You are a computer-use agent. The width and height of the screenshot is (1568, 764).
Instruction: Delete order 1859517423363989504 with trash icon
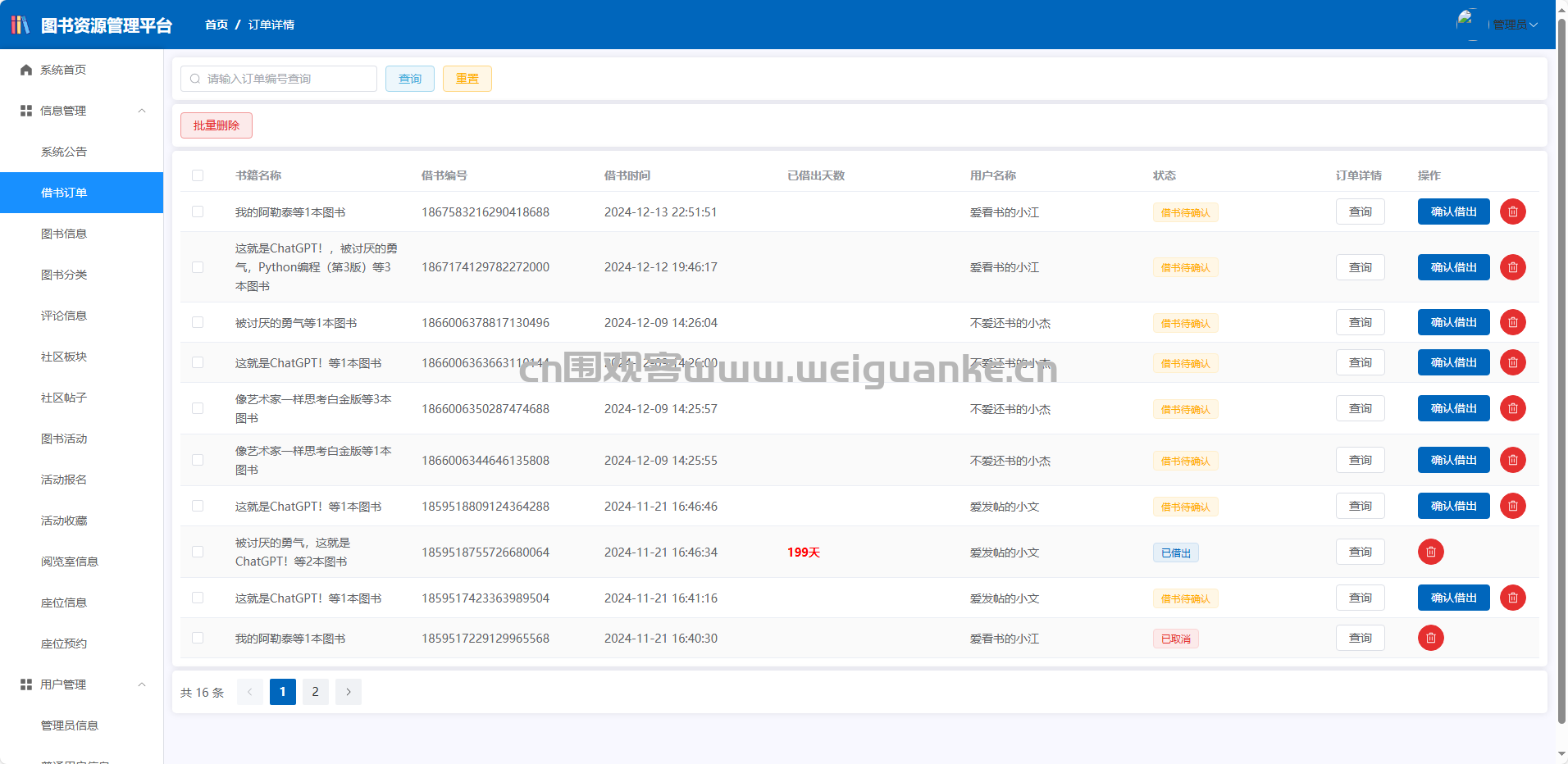click(x=1513, y=598)
